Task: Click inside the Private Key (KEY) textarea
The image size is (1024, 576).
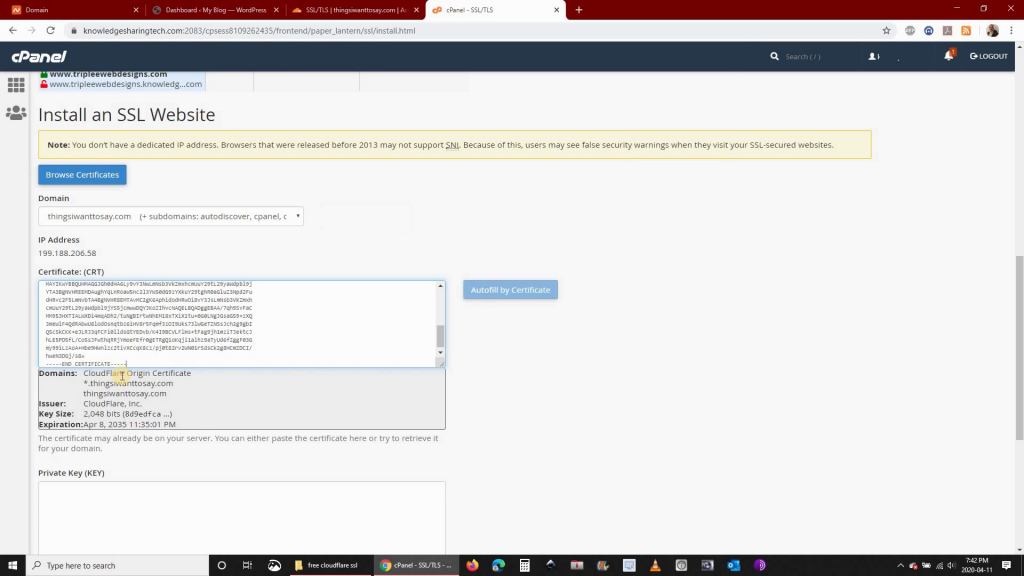Action: coord(242,518)
